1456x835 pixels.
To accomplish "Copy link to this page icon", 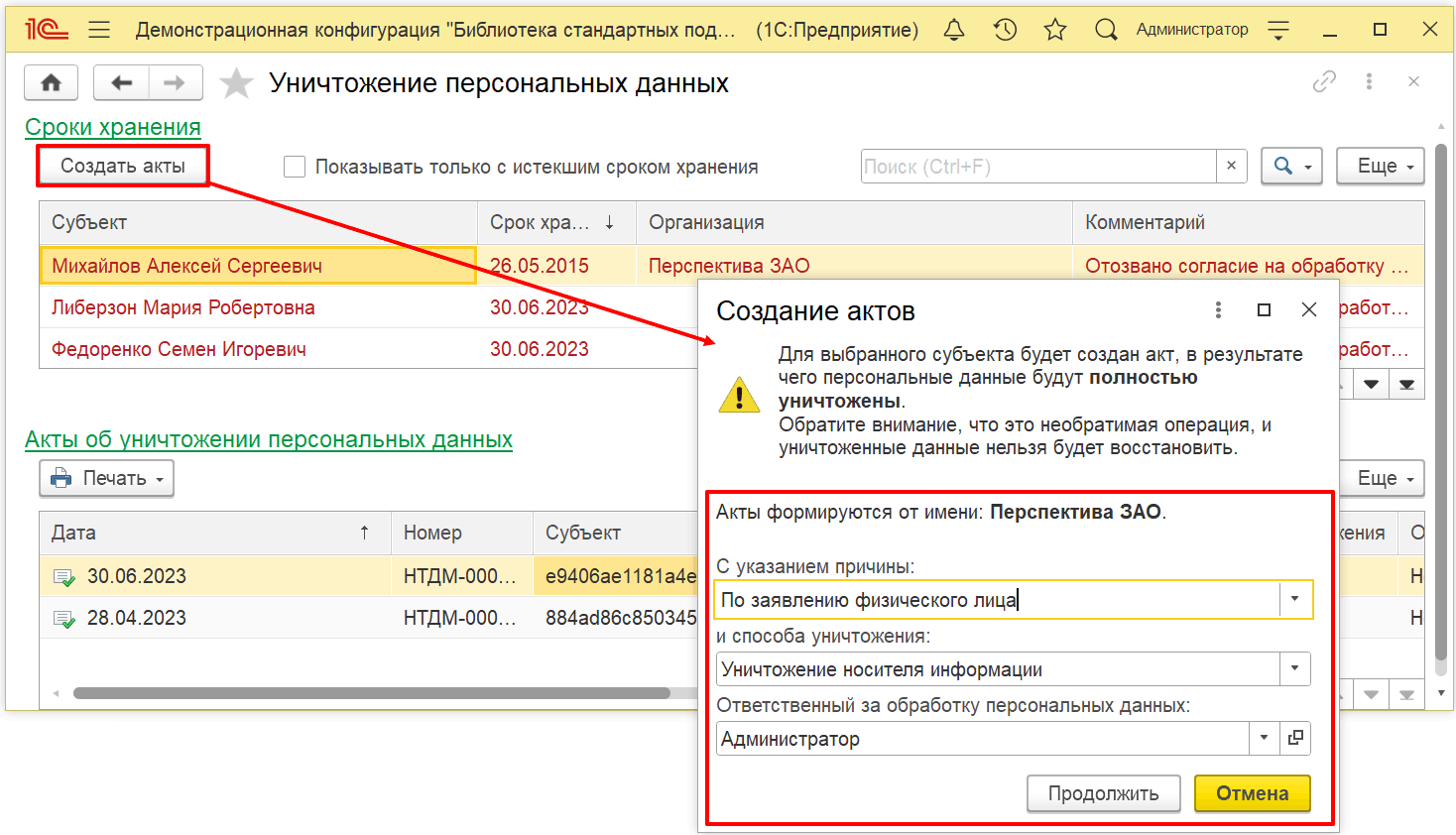I will coord(1323,82).
